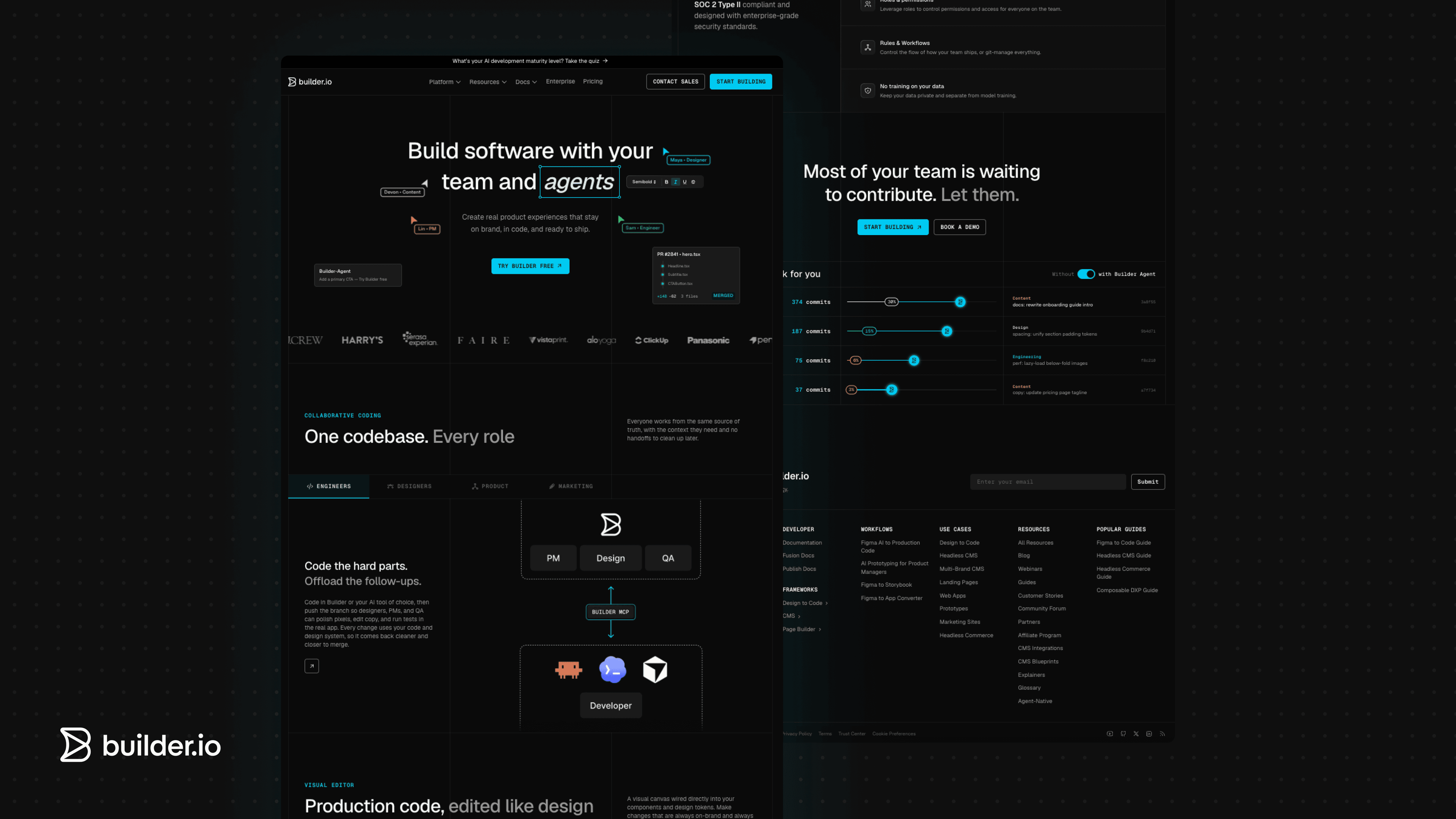This screenshot has height=819, width=1456.
Task: Open the YouTube icon in the footer
Action: pyautogui.click(x=1109, y=734)
